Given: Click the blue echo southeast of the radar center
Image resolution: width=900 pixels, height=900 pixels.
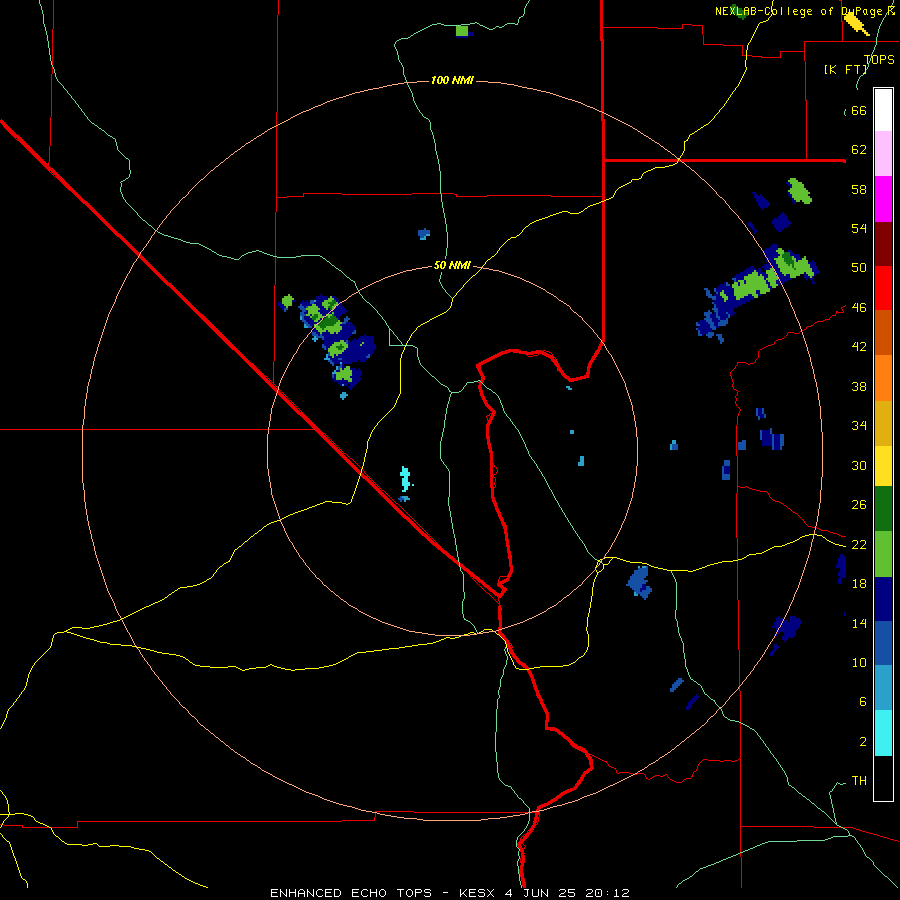Looking at the screenshot, I should click(x=639, y=581).
